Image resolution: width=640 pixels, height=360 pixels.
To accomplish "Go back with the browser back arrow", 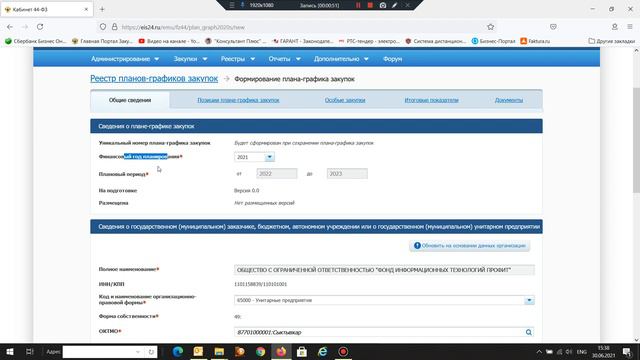I will pyautogui.click(x=10, y=27).
